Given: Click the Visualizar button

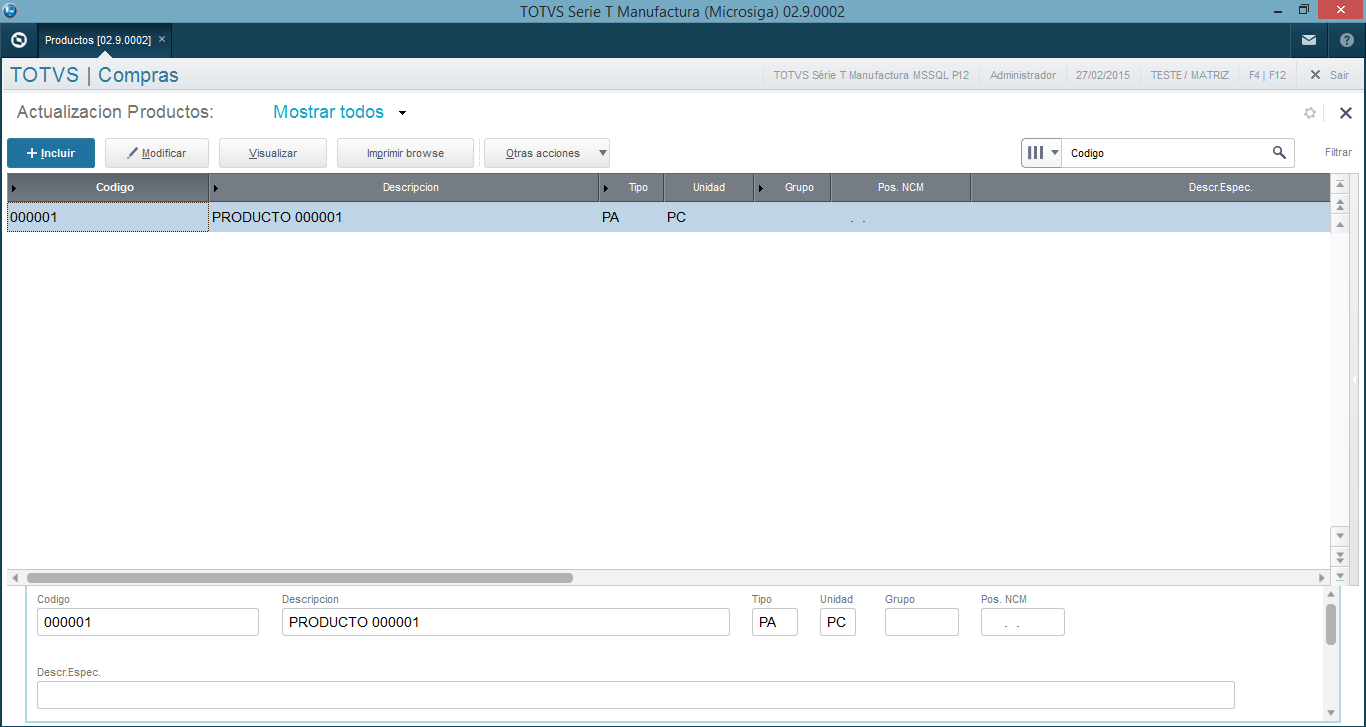Looking at the screenshot, I should point(273,153).
